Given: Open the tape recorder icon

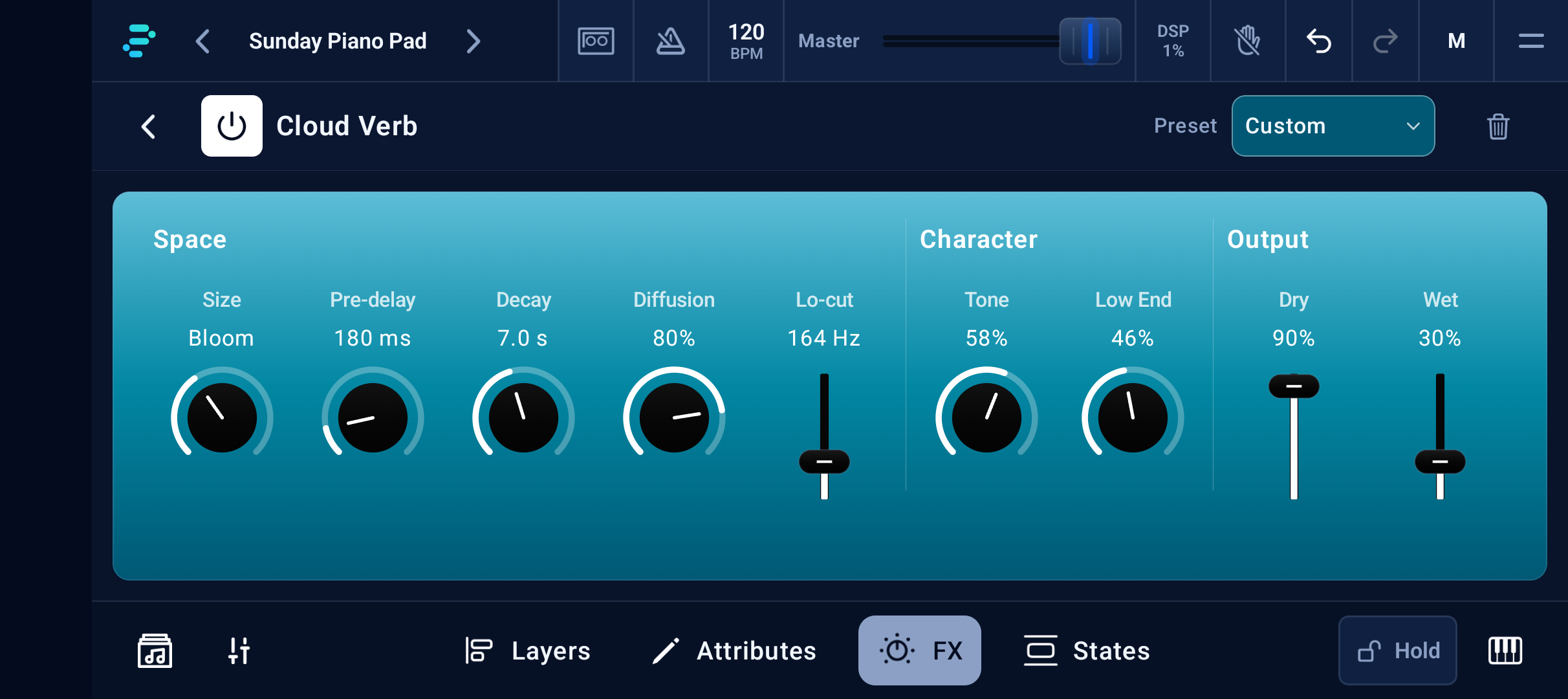Looking at the screenshot, I should coord(596,41).
